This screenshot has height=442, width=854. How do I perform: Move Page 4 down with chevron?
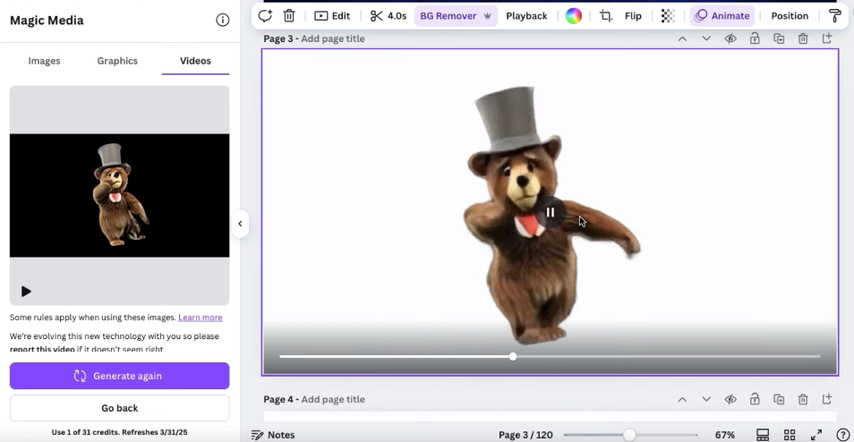[706, 400]
